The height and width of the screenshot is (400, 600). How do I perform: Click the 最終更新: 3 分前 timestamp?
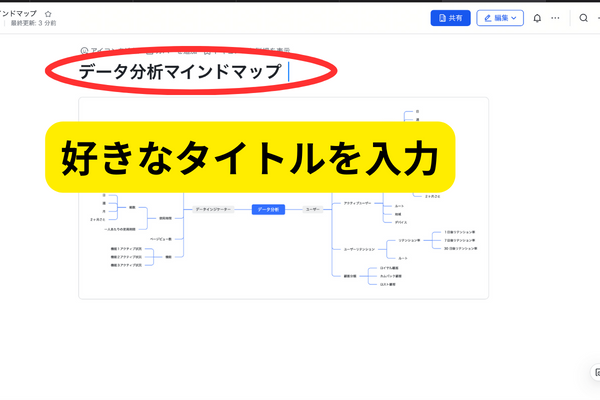pyautogui.click(x=33, y=23)
